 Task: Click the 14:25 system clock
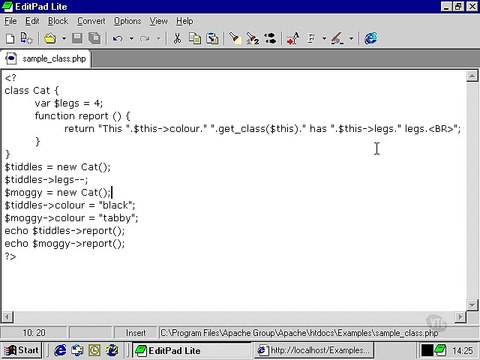pos(462,351)
